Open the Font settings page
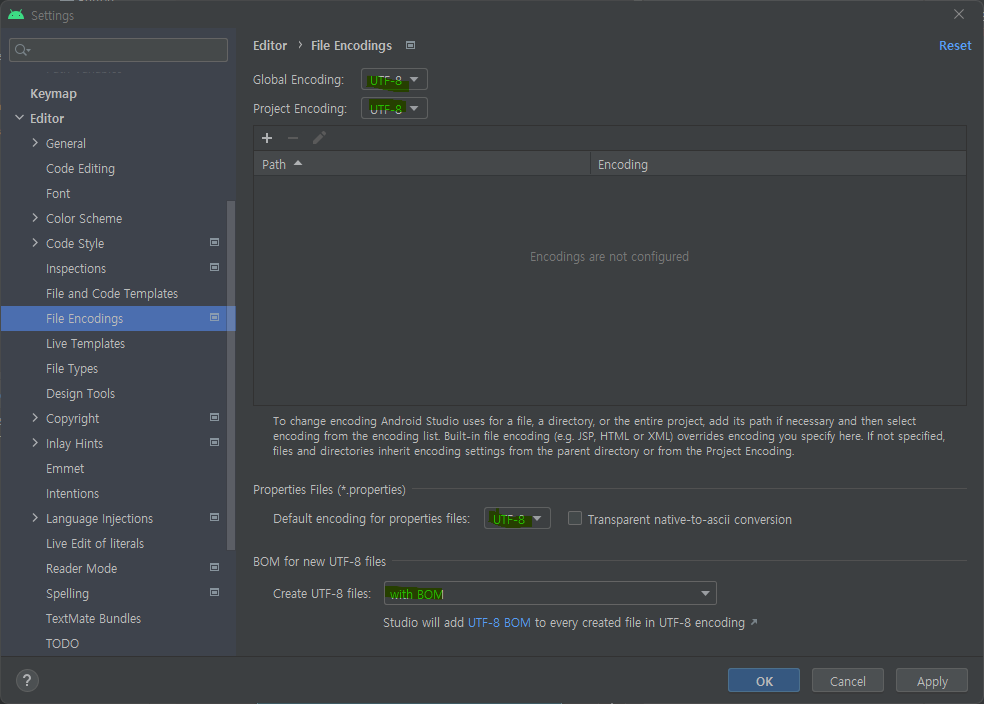Viewport: 984px width, 704px height. pyautogui.click(x=58, y=193)
